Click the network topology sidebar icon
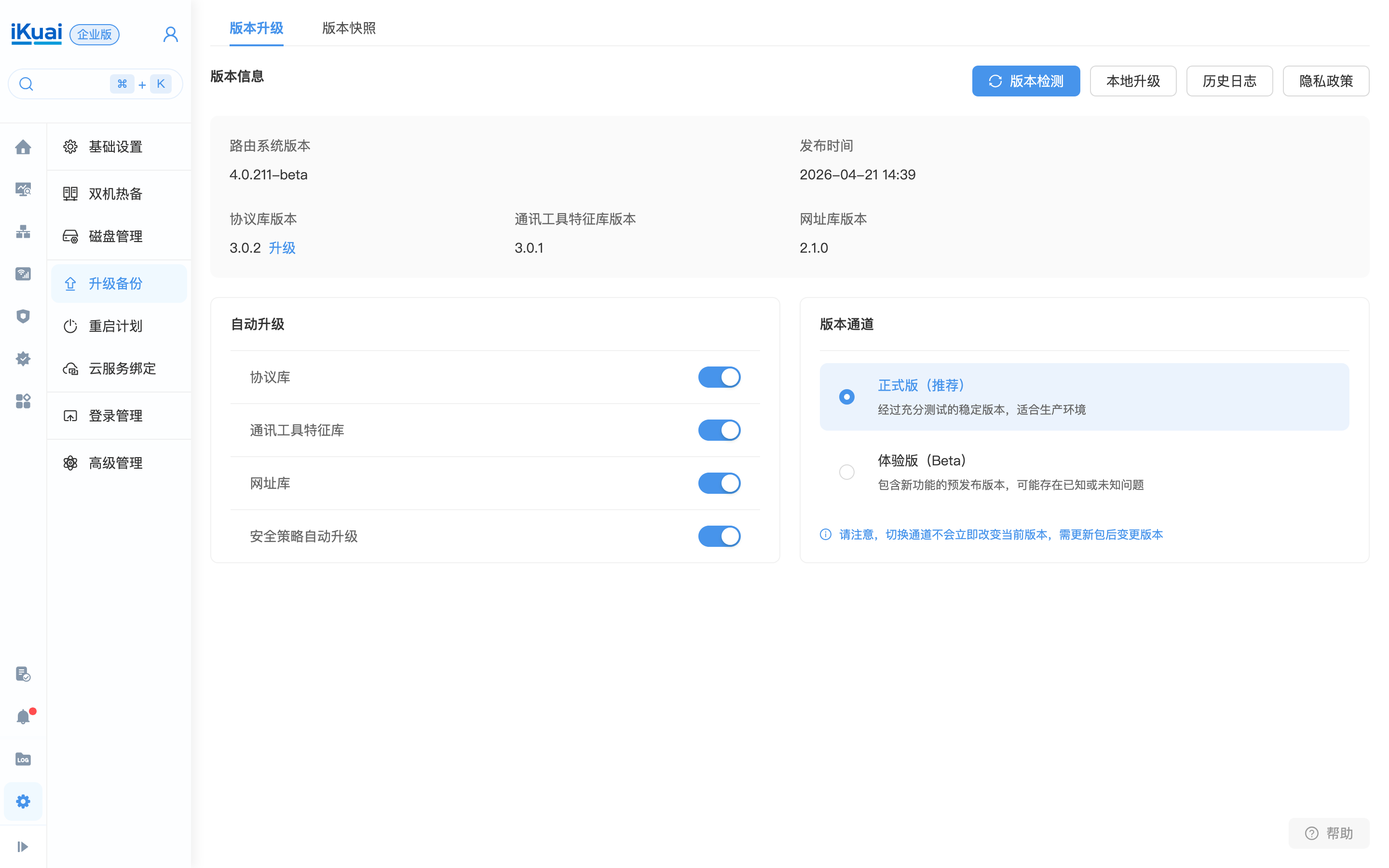1389x868 pixels. pos(23,231)
